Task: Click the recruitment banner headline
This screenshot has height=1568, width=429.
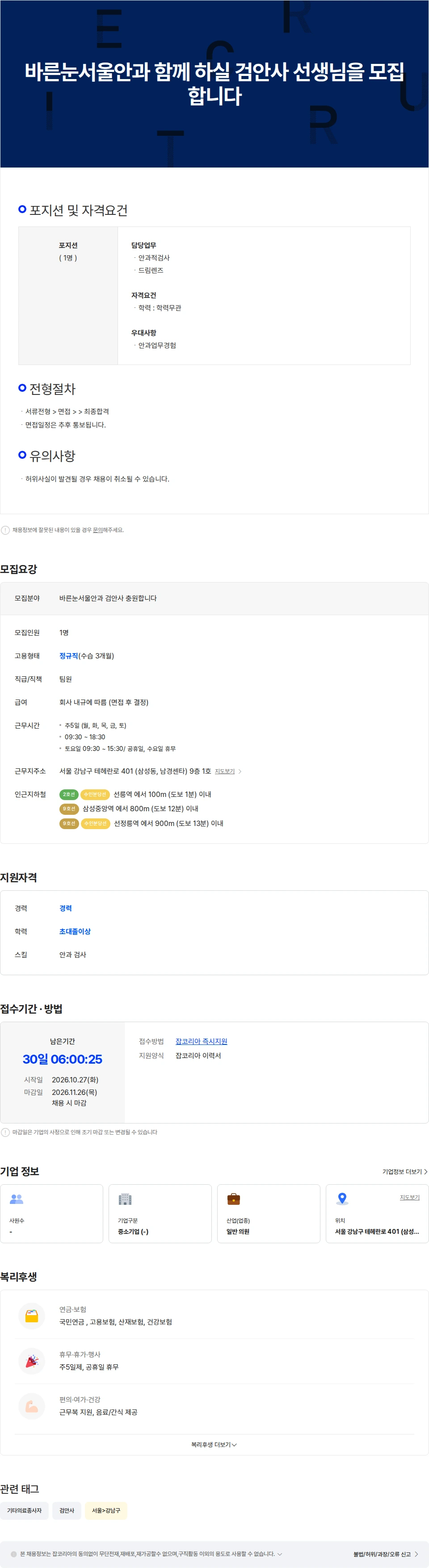Action: coord(214,84)
